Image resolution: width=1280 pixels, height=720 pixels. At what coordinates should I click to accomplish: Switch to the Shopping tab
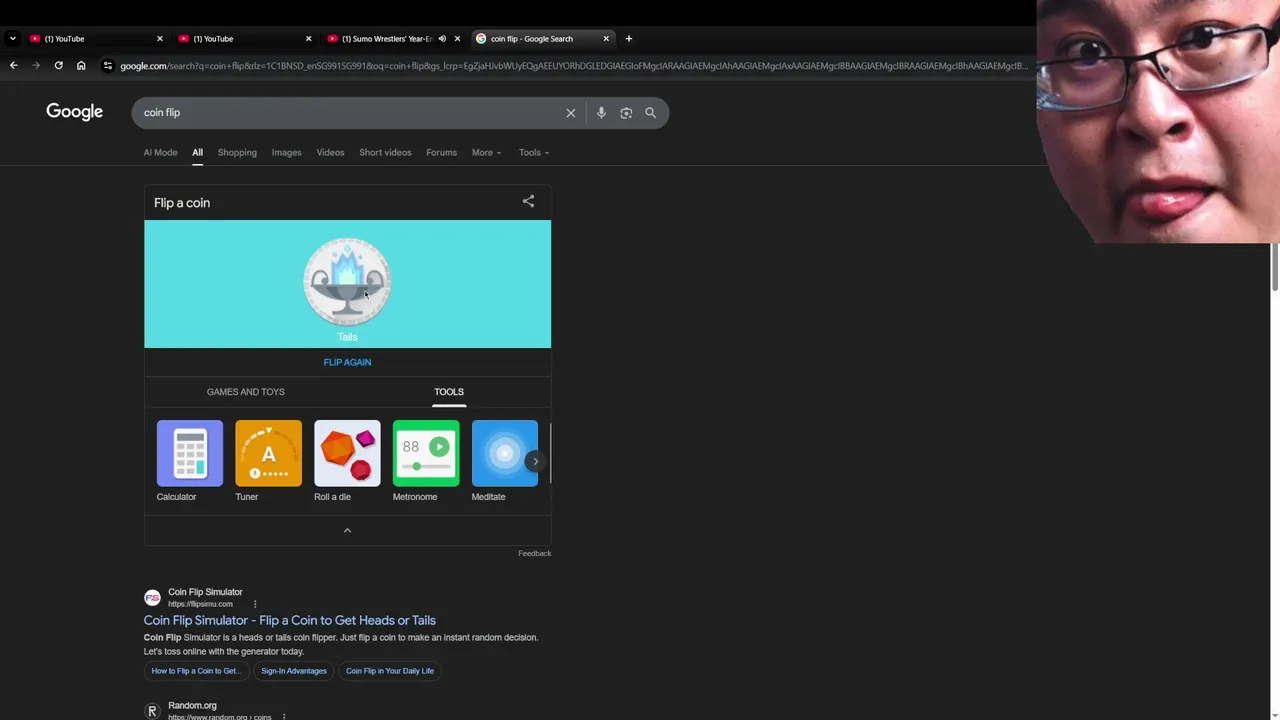tap(237, 153)
